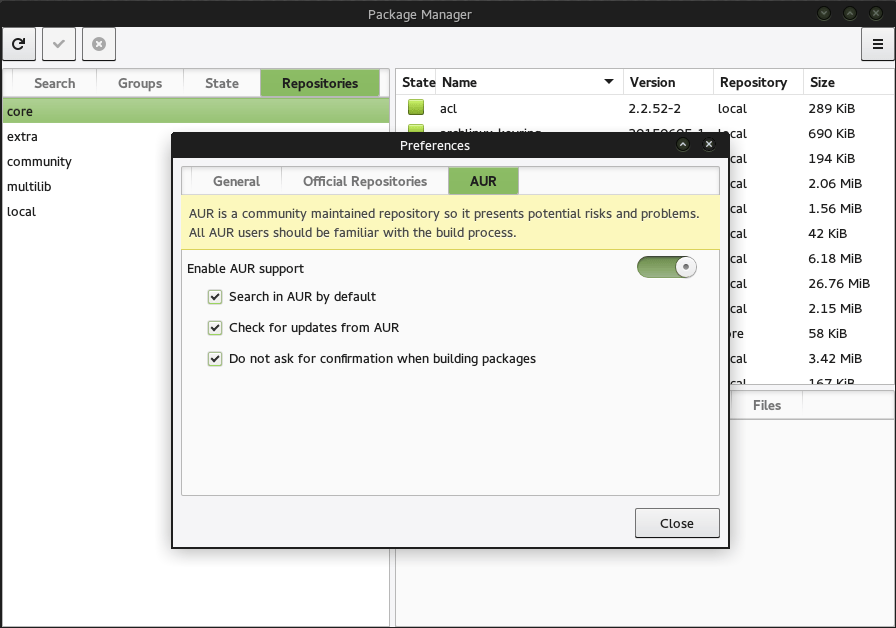Click the 194 KiB size cell

pos(831,159)
